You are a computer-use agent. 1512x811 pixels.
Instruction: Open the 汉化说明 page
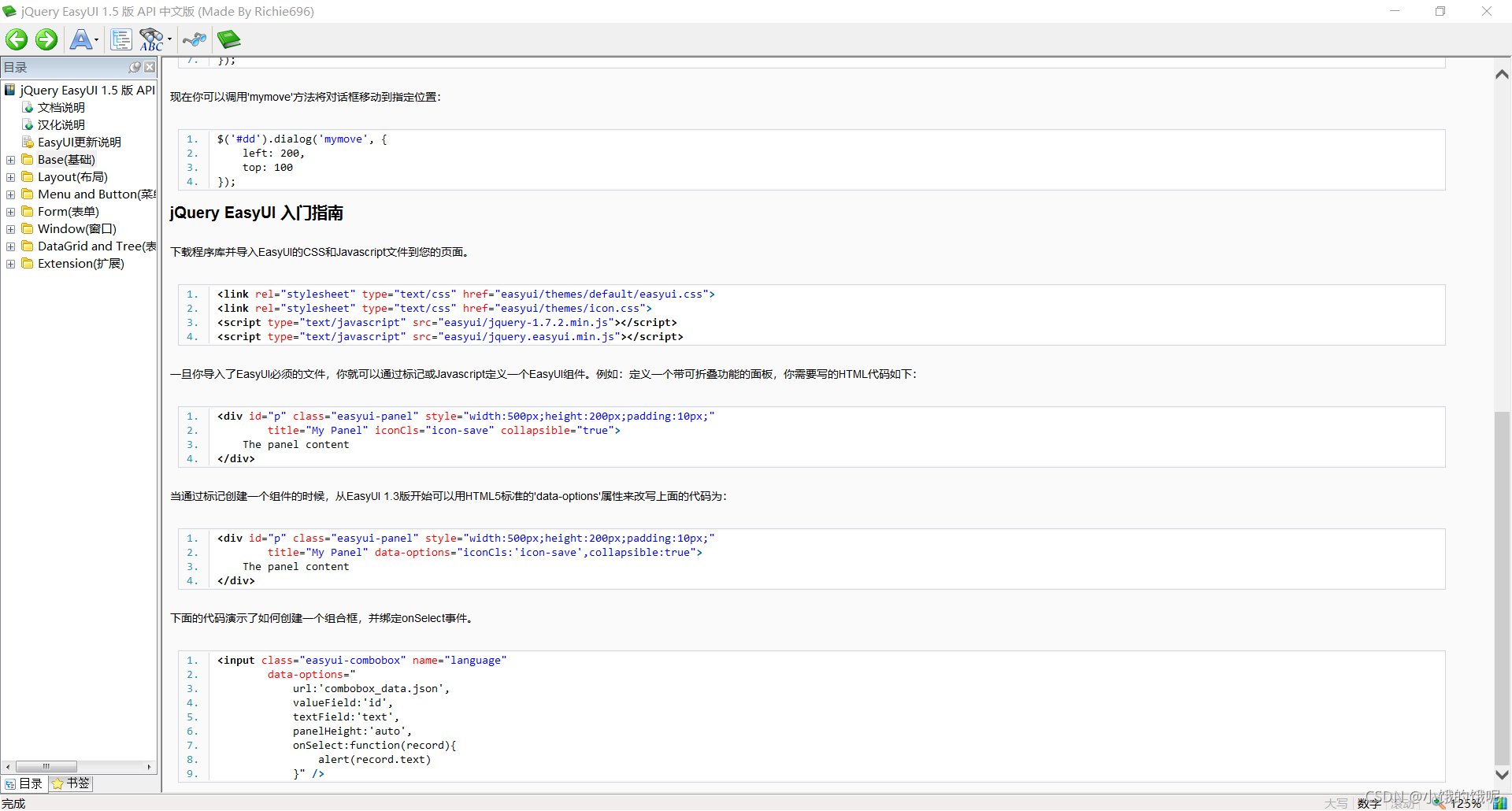61,125
